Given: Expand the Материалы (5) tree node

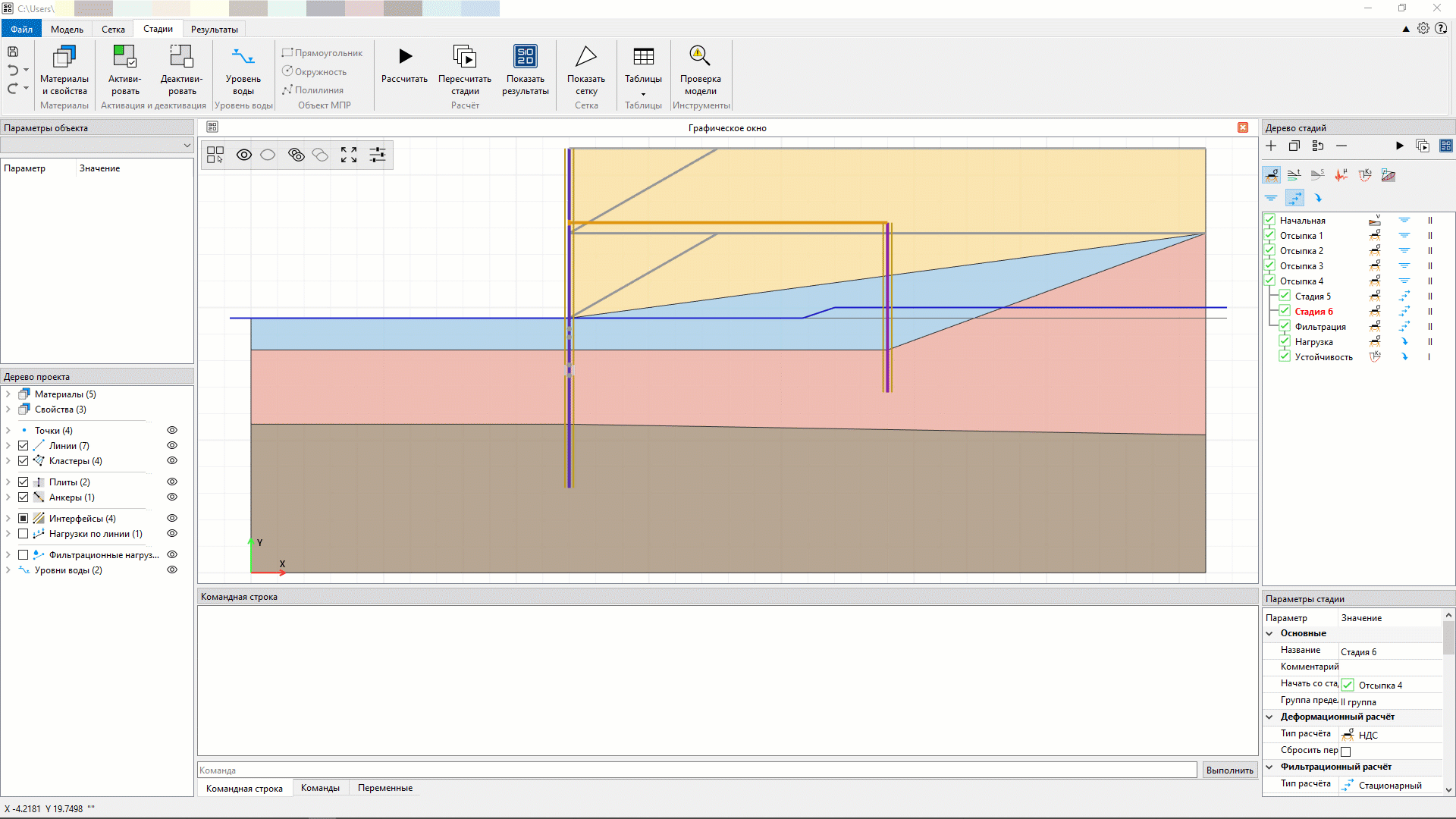Looking at the screenshot, I should coord(8,394).
